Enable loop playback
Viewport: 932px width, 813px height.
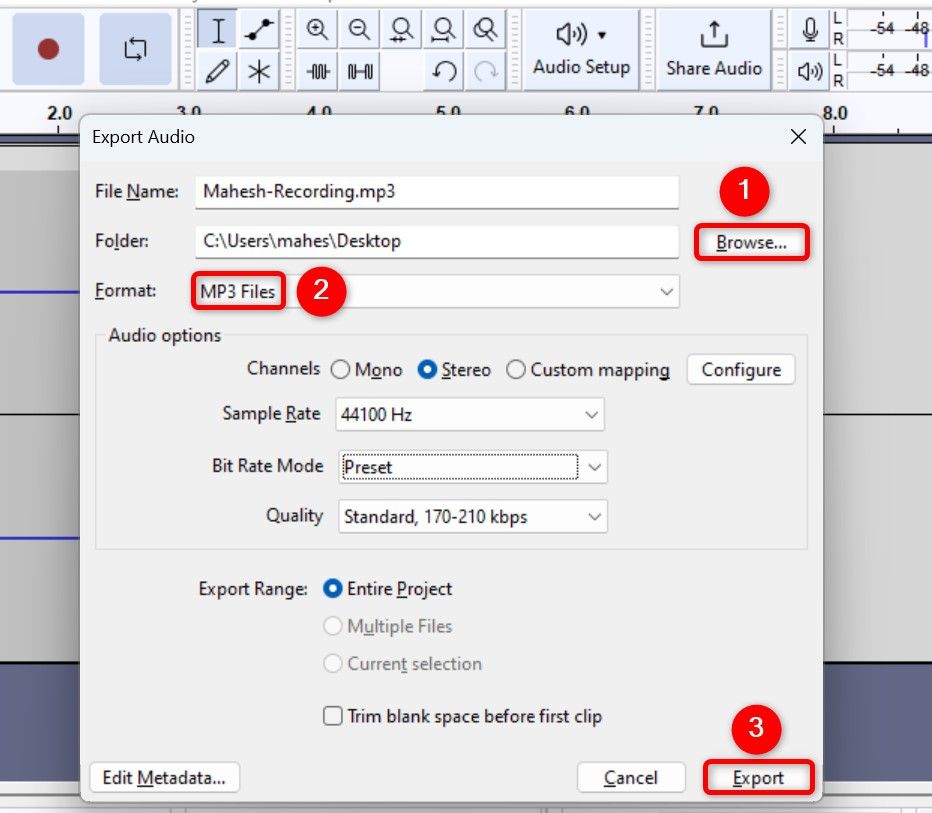[x=138, y=48]
